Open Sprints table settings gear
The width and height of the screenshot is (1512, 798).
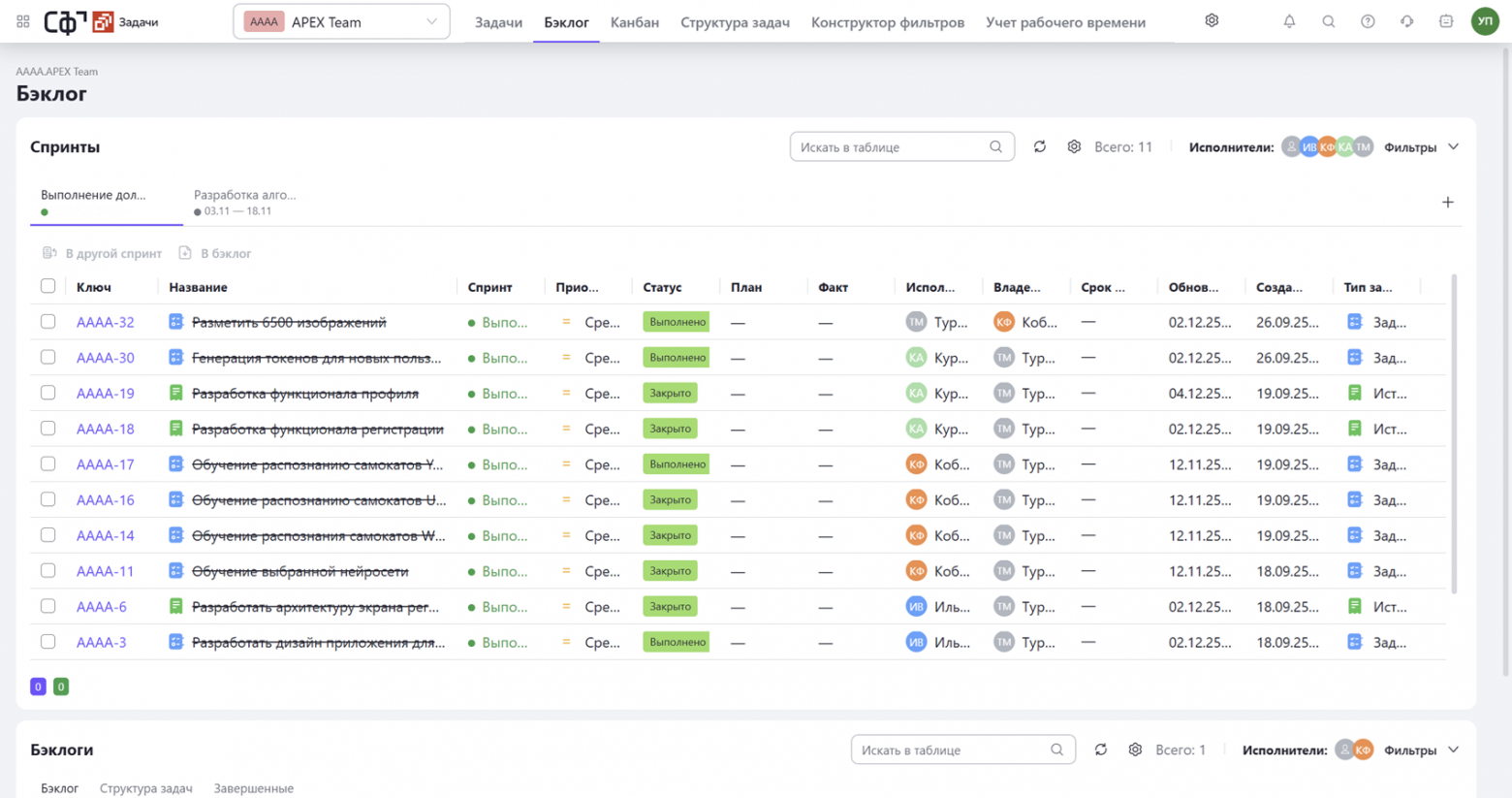pyautogui.click(x=1074, y=146)
